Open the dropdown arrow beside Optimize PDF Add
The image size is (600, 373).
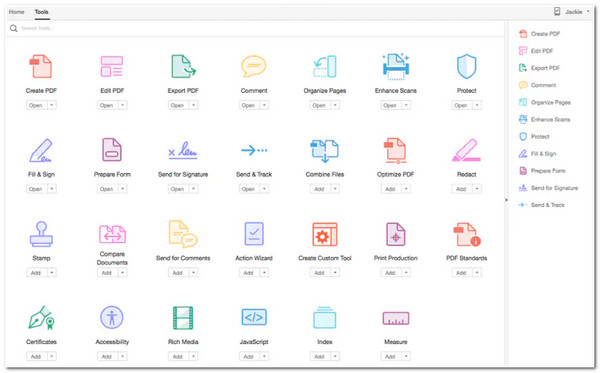[406, 189]
